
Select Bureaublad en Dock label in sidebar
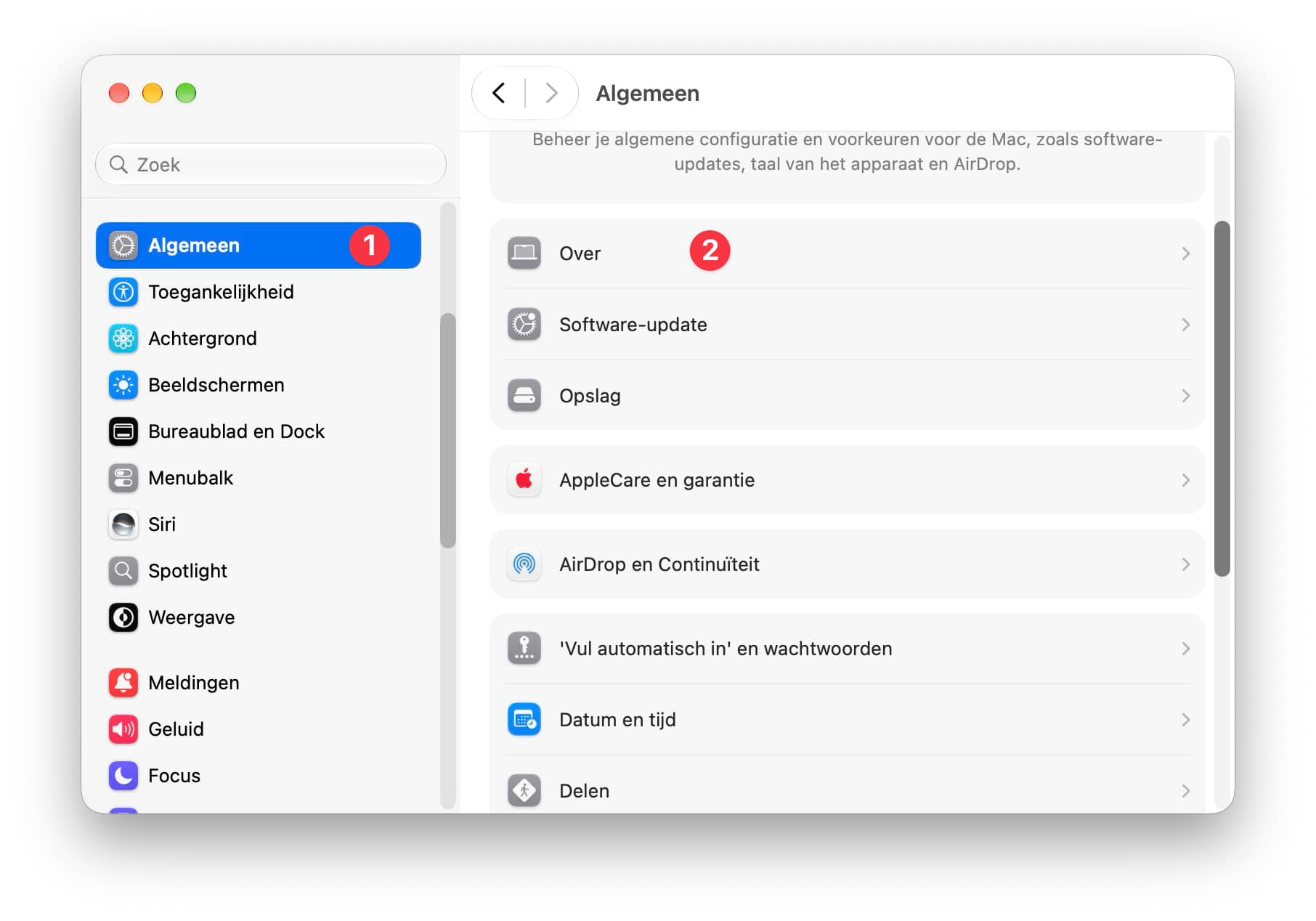pos(237,431)
